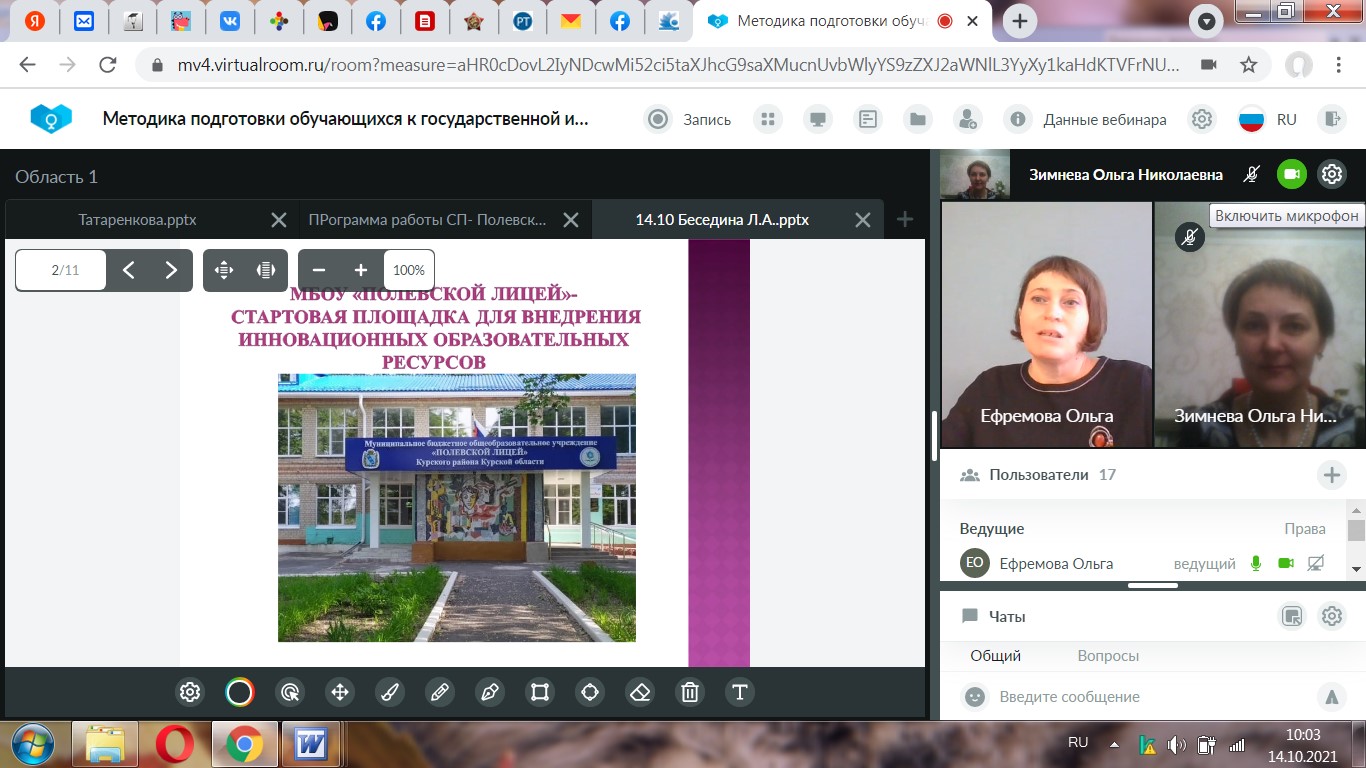Send chat message arrow button
Image resolution: width=1366 pixels, height=768 pixels.
[1331, 697]
